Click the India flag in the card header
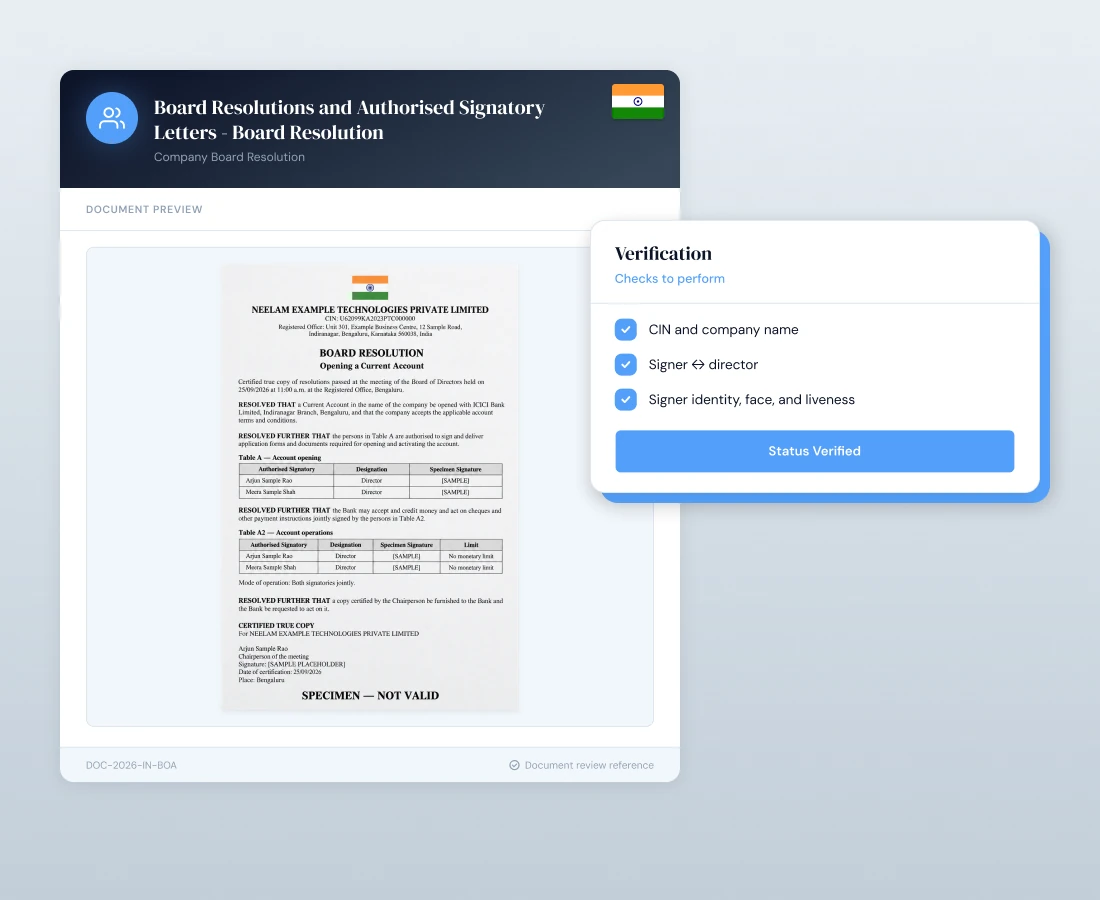 pyautogui.click(x=638, y=102)
